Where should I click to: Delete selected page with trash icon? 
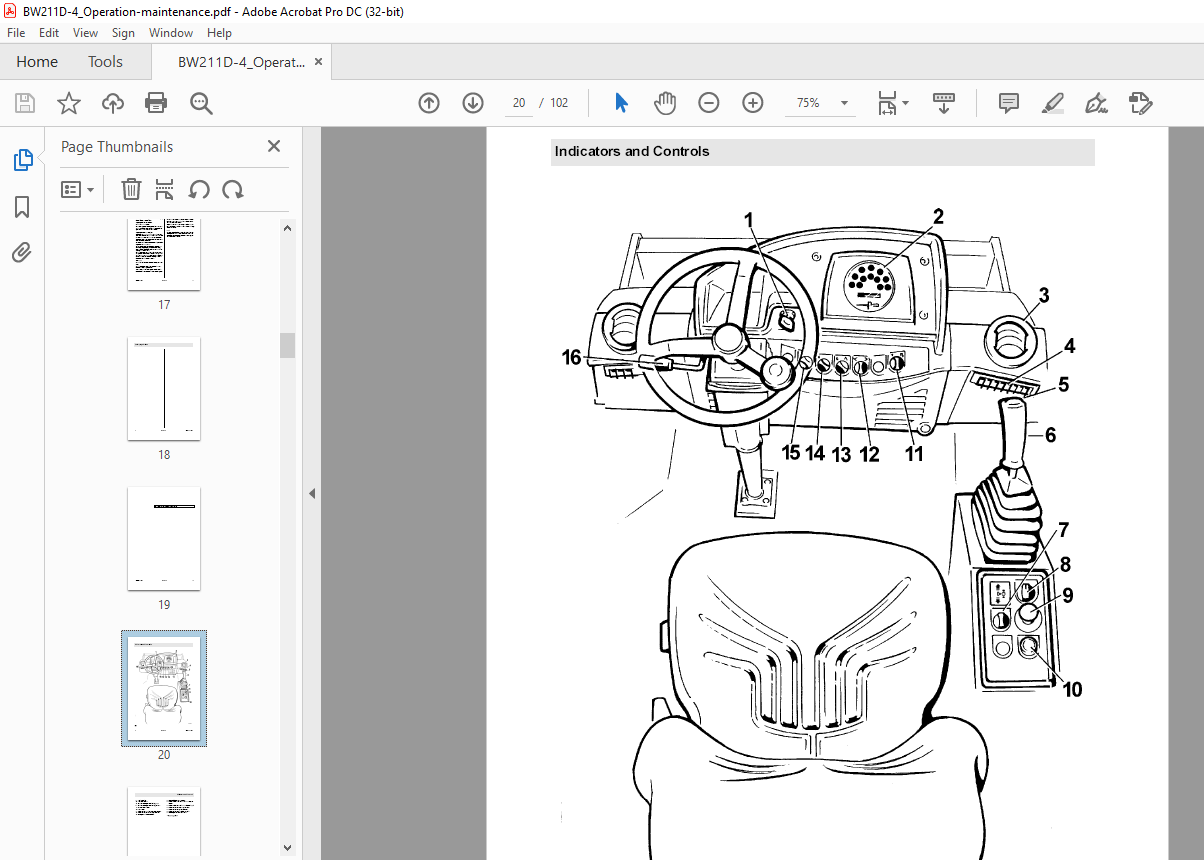131,189
